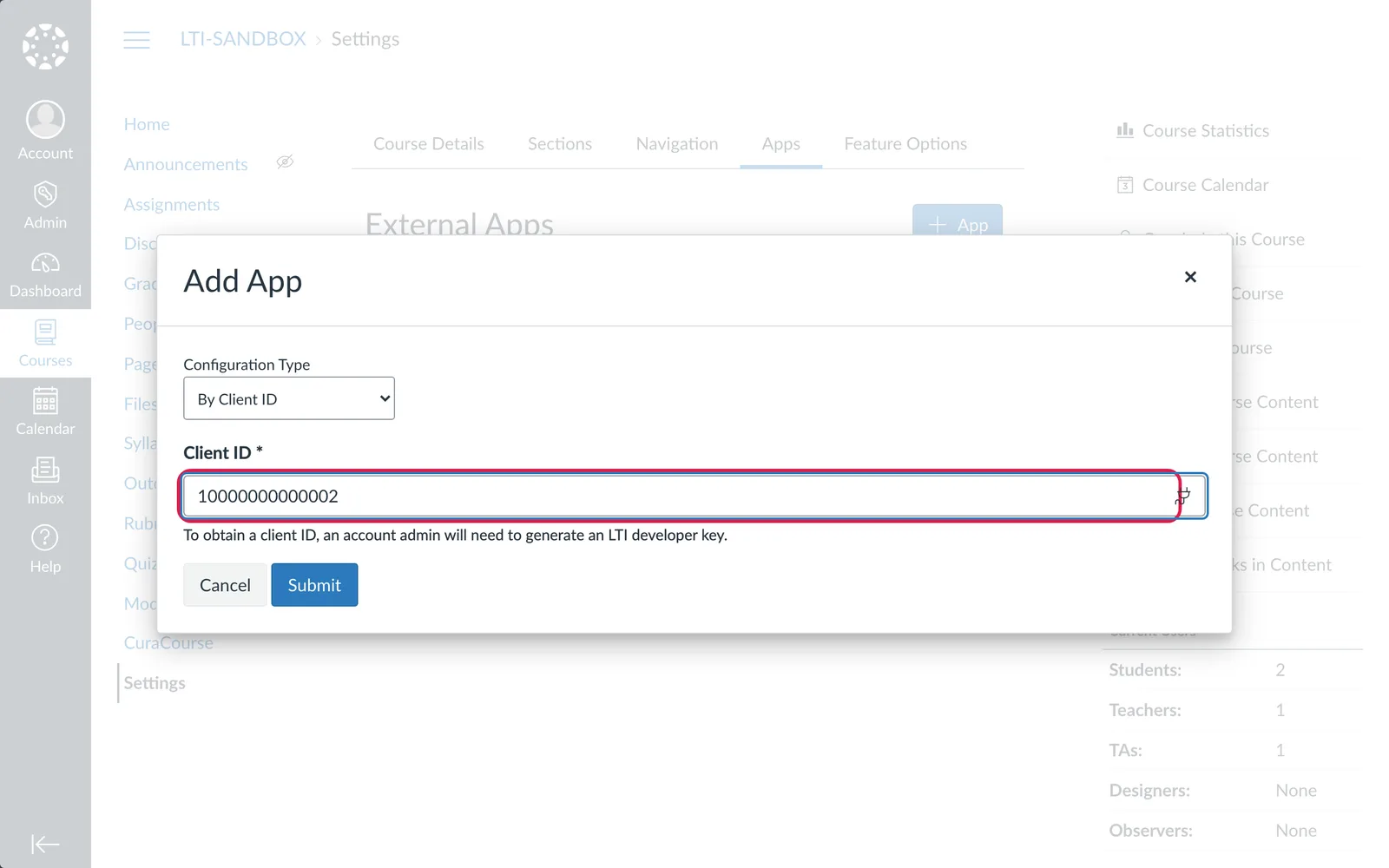
Task: Collapse the global navigation arrow
Action: coord(45,844)
